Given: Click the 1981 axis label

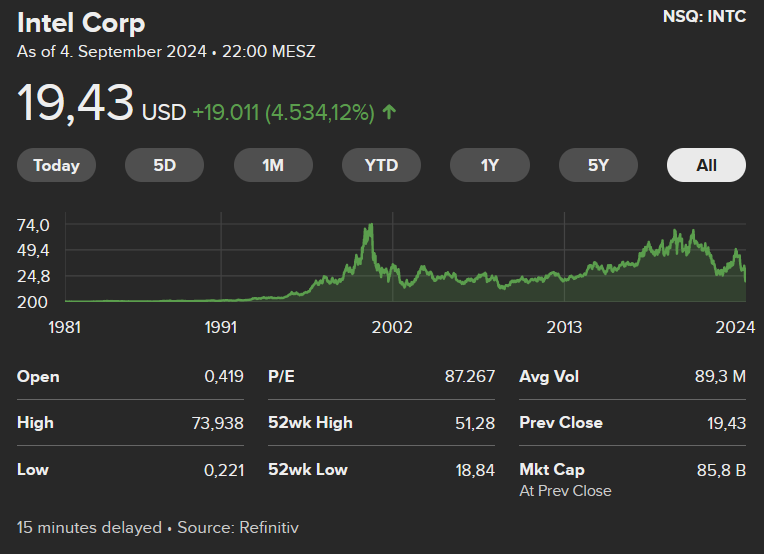Looking at the screenshot, I should pos(64,327).
